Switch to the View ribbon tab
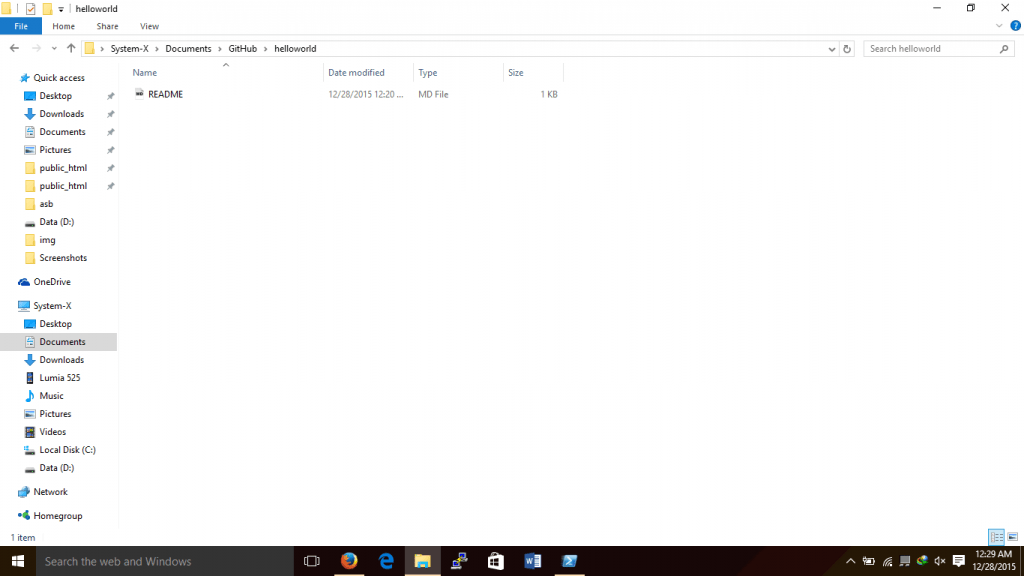1024x576 pixels. [149, 26]
